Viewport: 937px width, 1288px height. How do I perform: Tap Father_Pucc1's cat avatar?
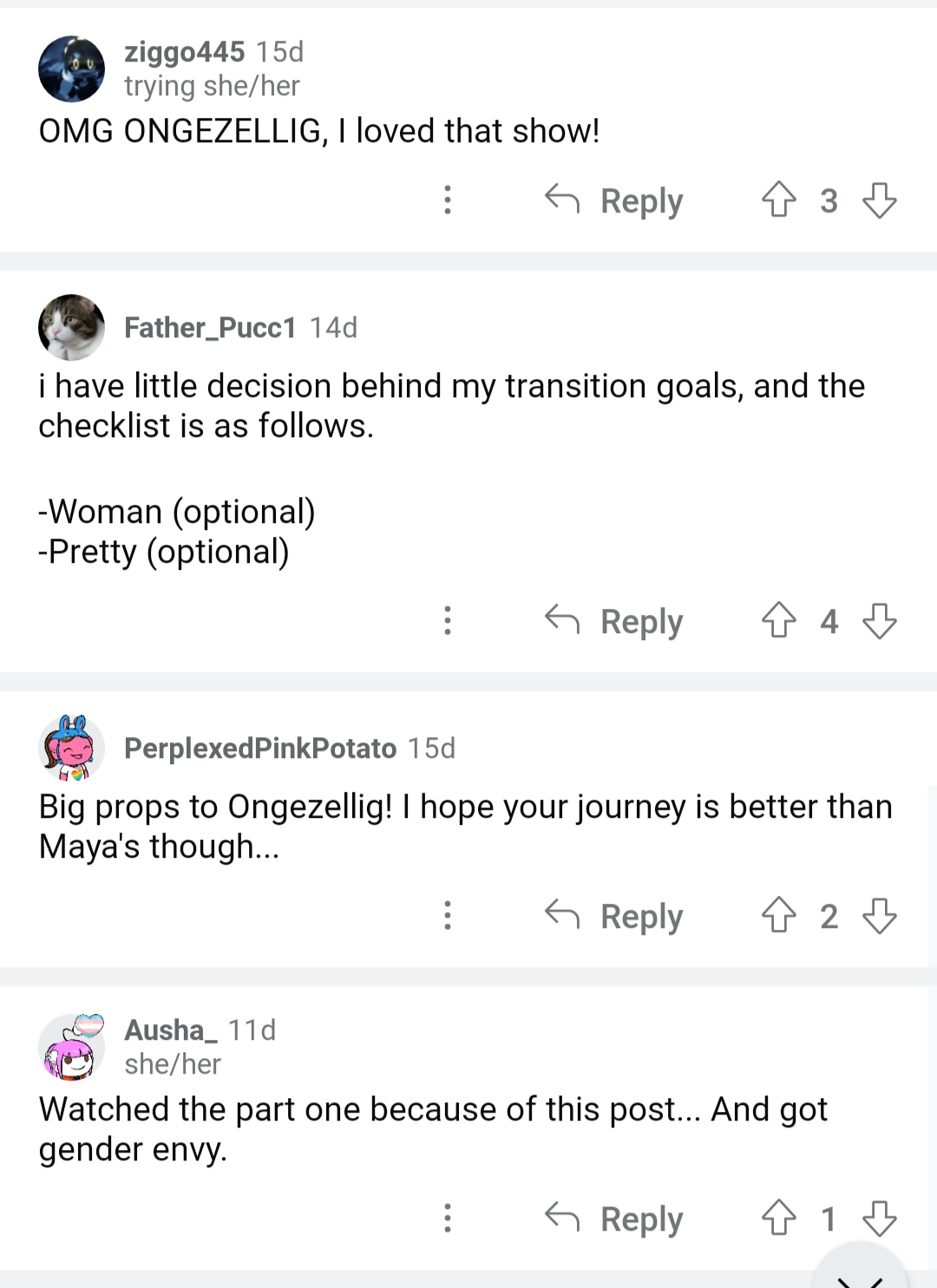pyautogui.click(x=71, y=327)
